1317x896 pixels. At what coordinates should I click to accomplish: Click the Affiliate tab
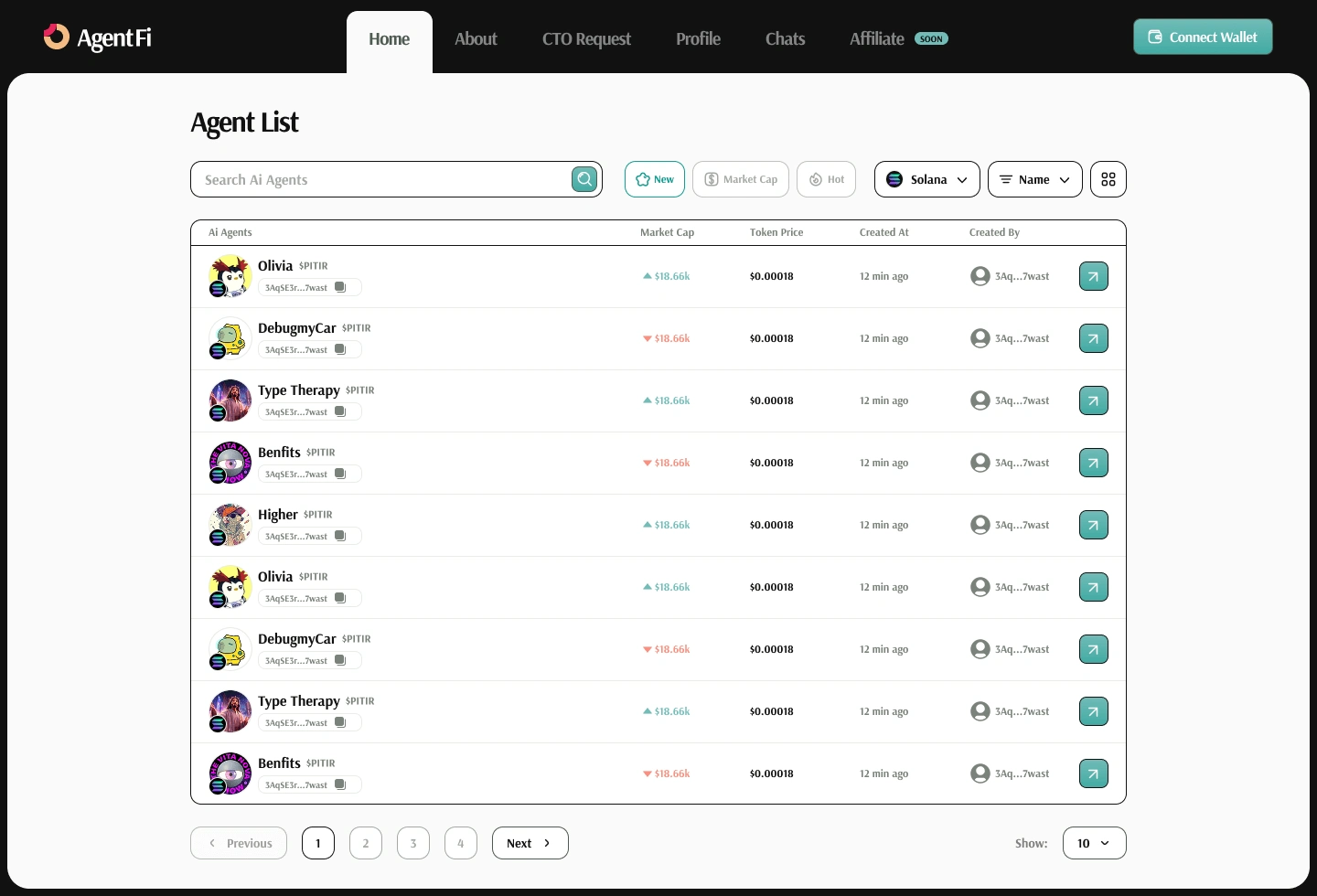(898, 39)
